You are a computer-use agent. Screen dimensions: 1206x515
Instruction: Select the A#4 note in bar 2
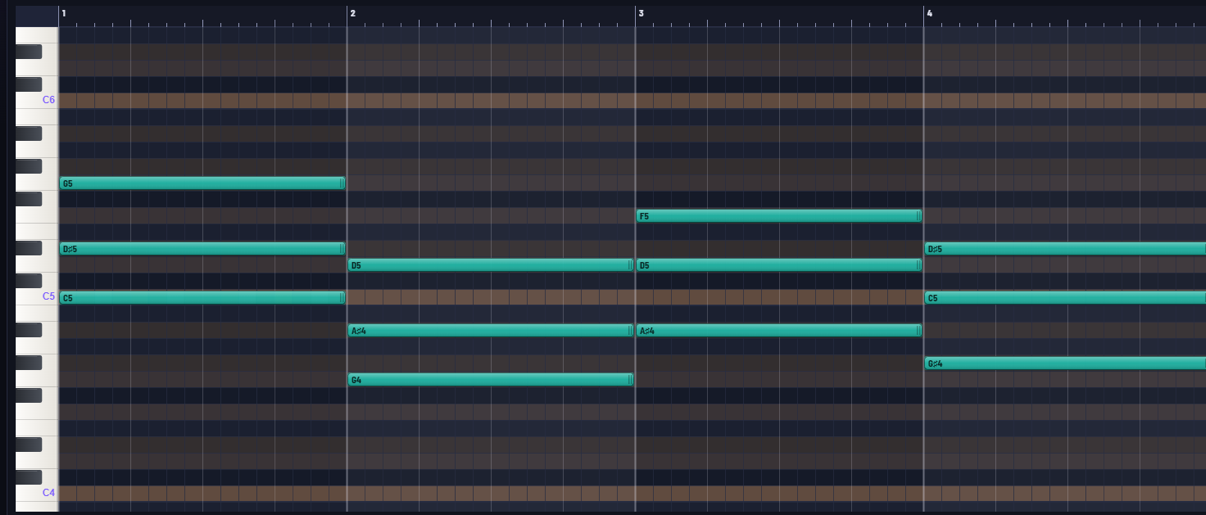point(491,331)
